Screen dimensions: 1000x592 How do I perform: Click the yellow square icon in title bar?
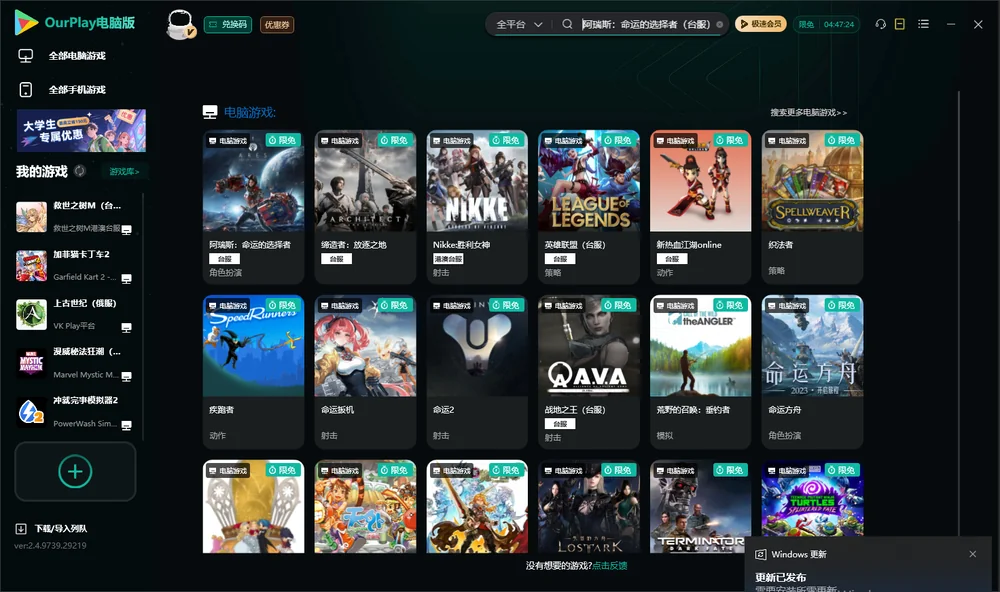pyautogui.click(x=900, y=24)
